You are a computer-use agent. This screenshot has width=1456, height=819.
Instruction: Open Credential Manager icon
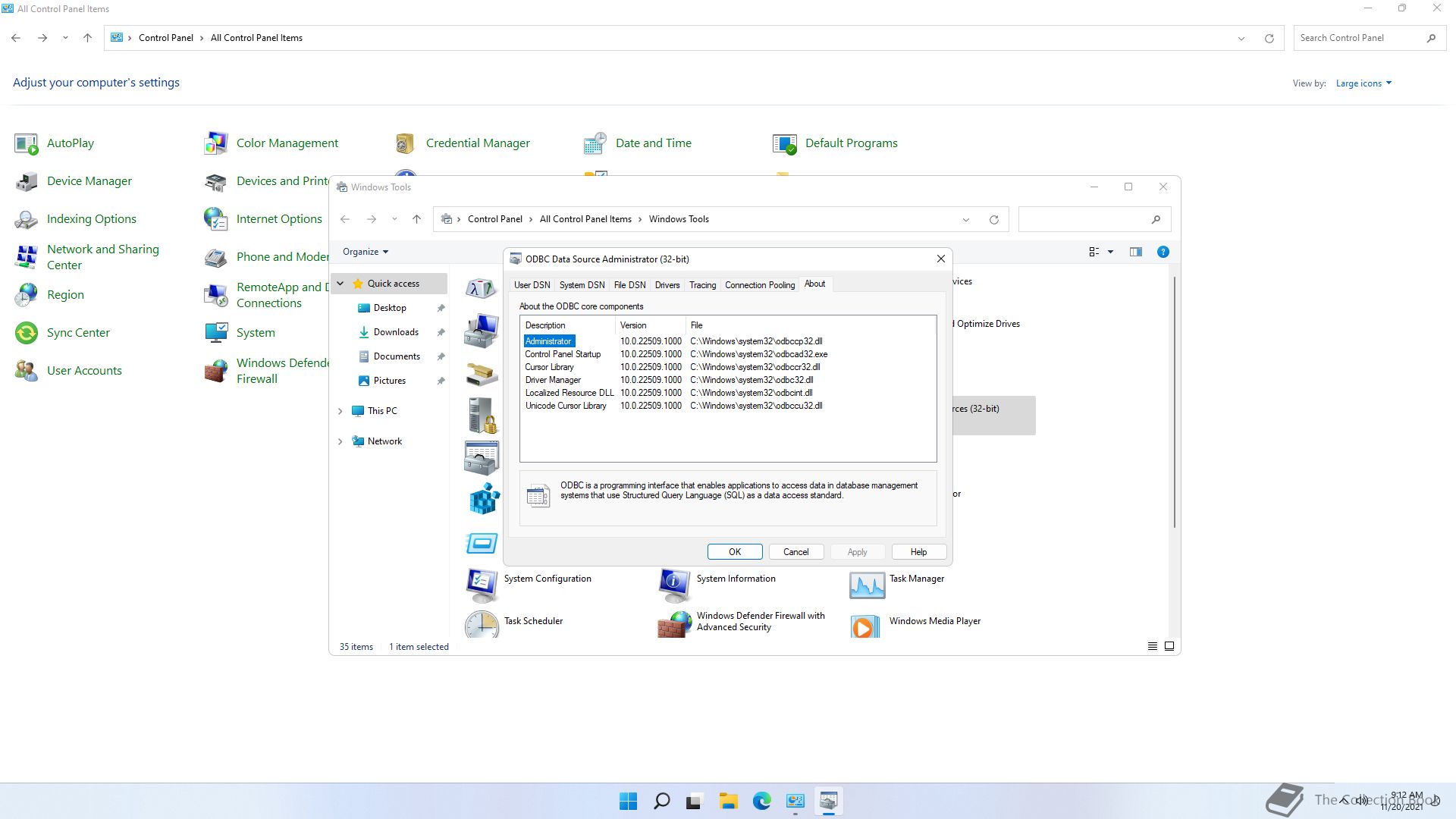tap(406, 143)
